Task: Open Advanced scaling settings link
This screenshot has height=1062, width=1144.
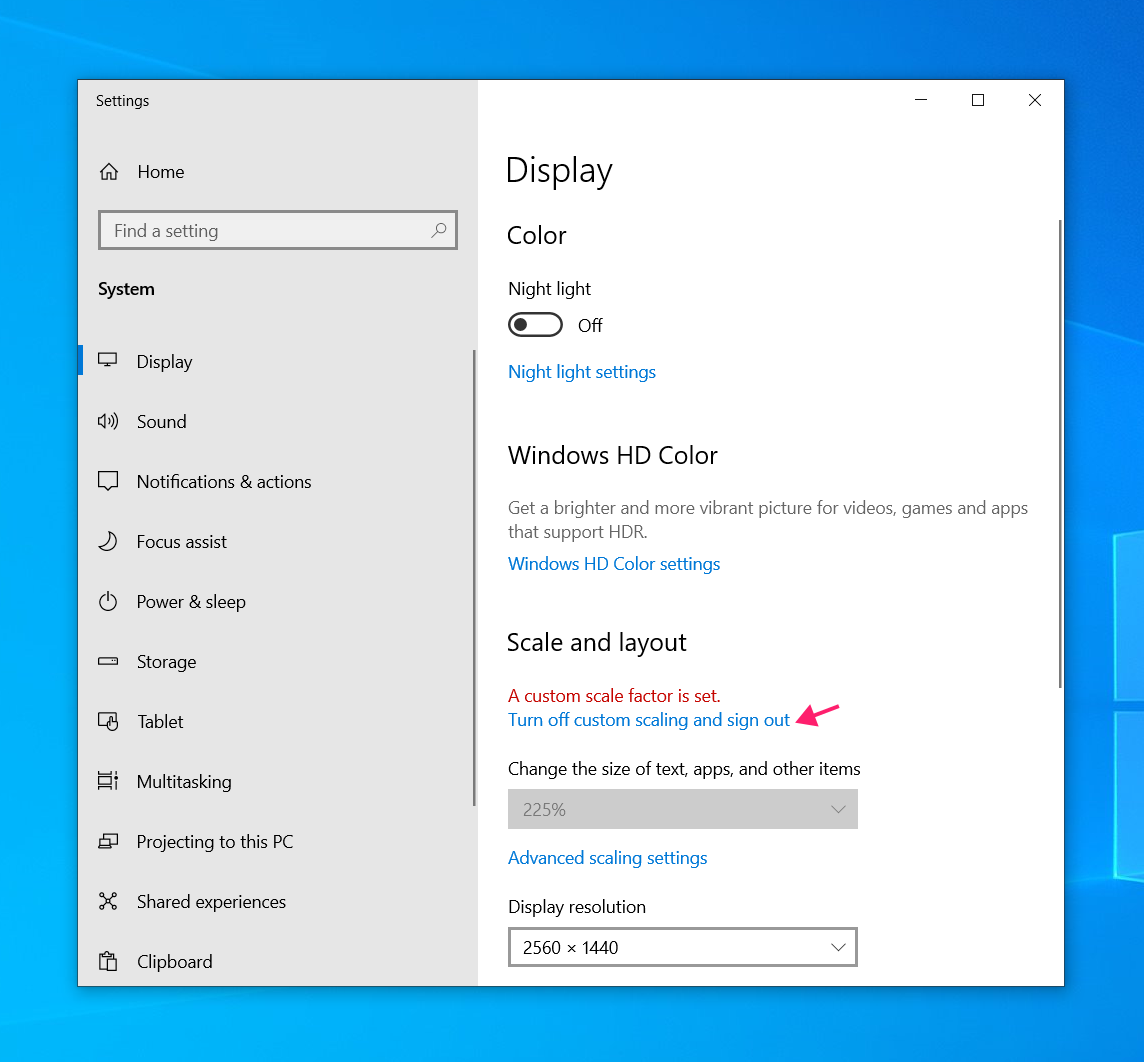Action: coord(607,858)
